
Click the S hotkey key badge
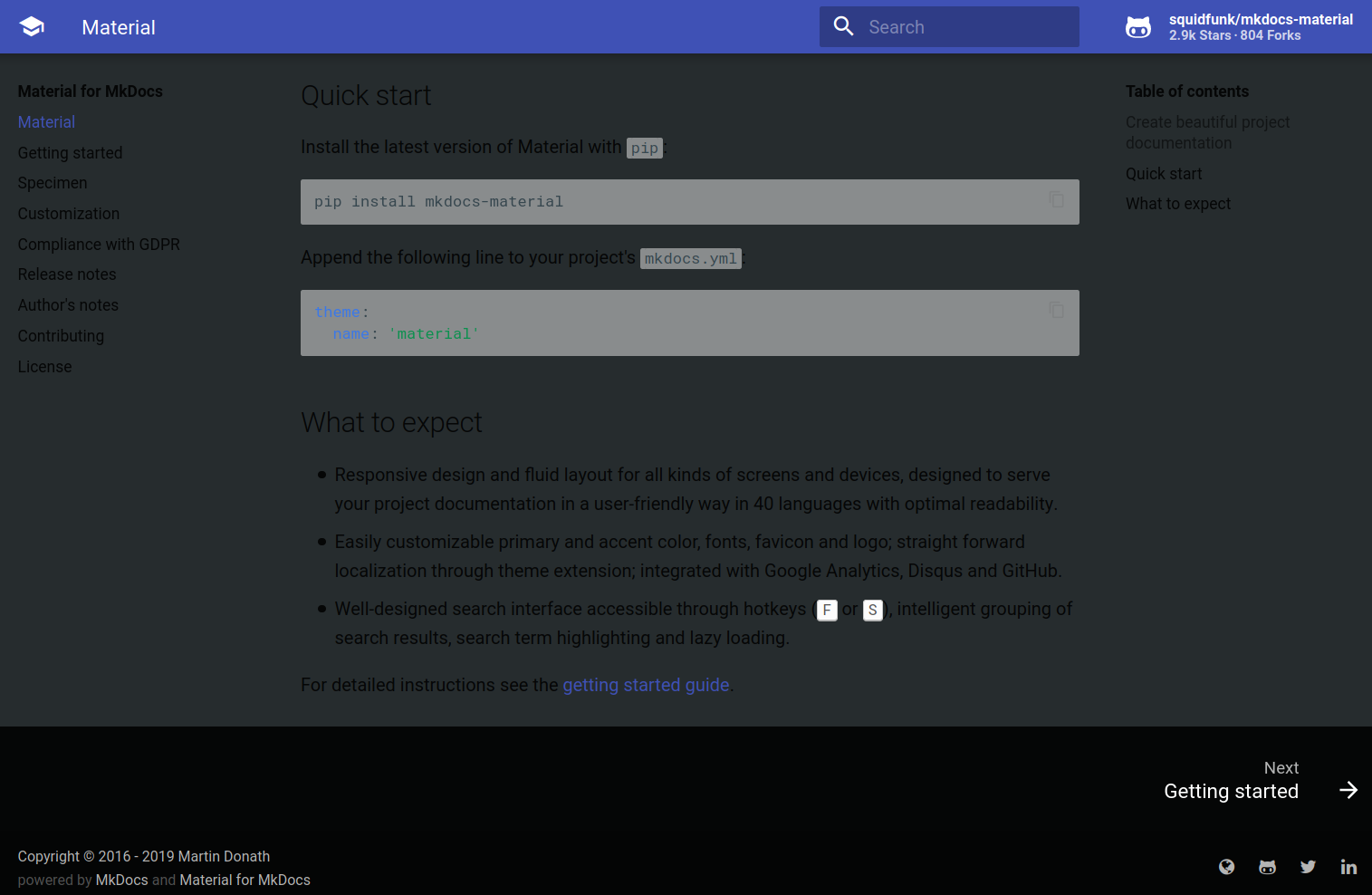(872, 610)
